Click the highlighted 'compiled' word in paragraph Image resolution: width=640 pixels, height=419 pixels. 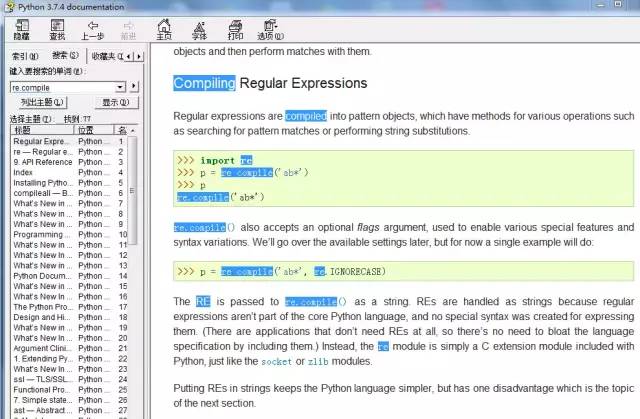[x=306, y=116]
